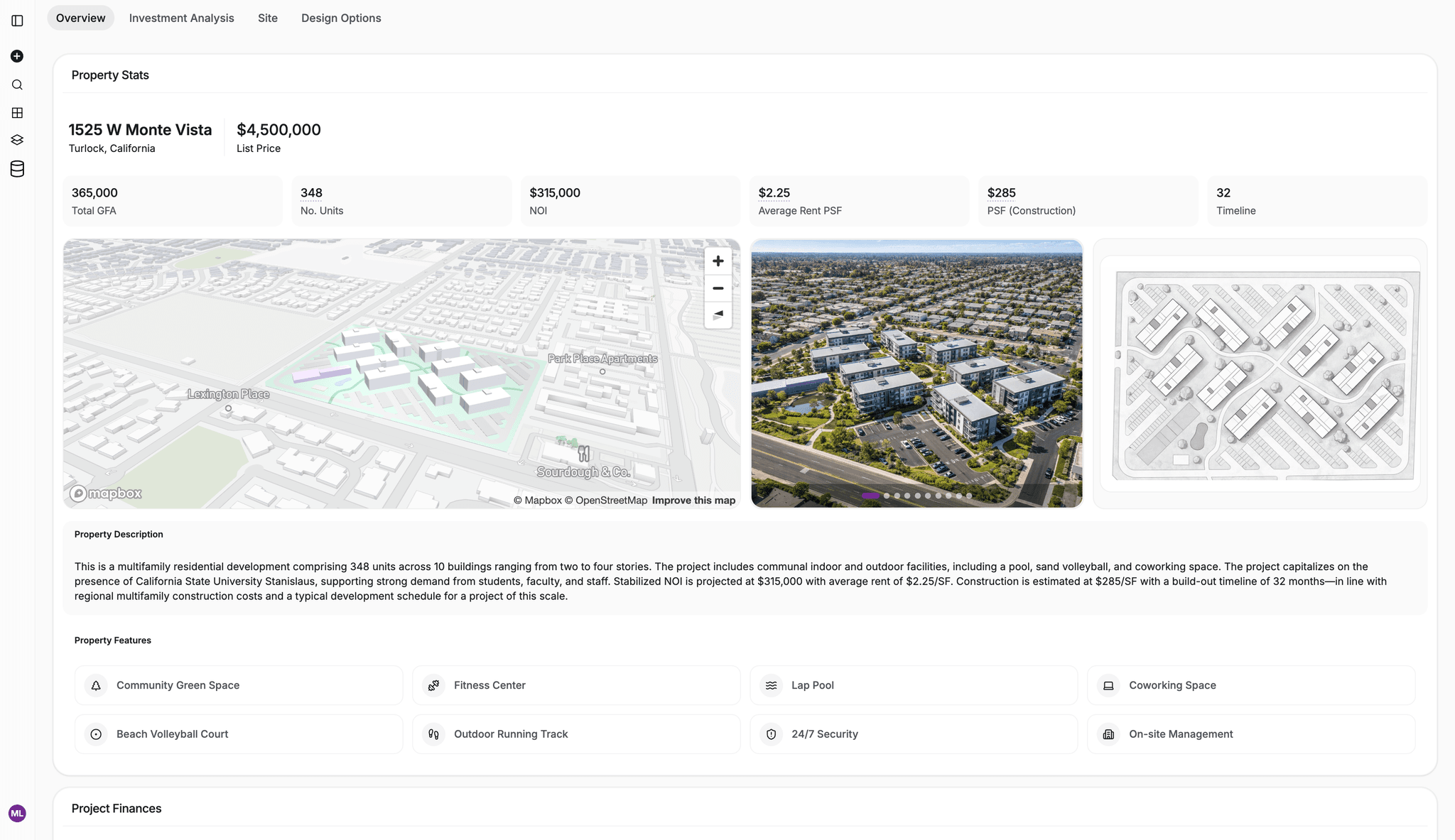Zoom in on the map
Screen dimensions: 1455x840
click(718, 261)
